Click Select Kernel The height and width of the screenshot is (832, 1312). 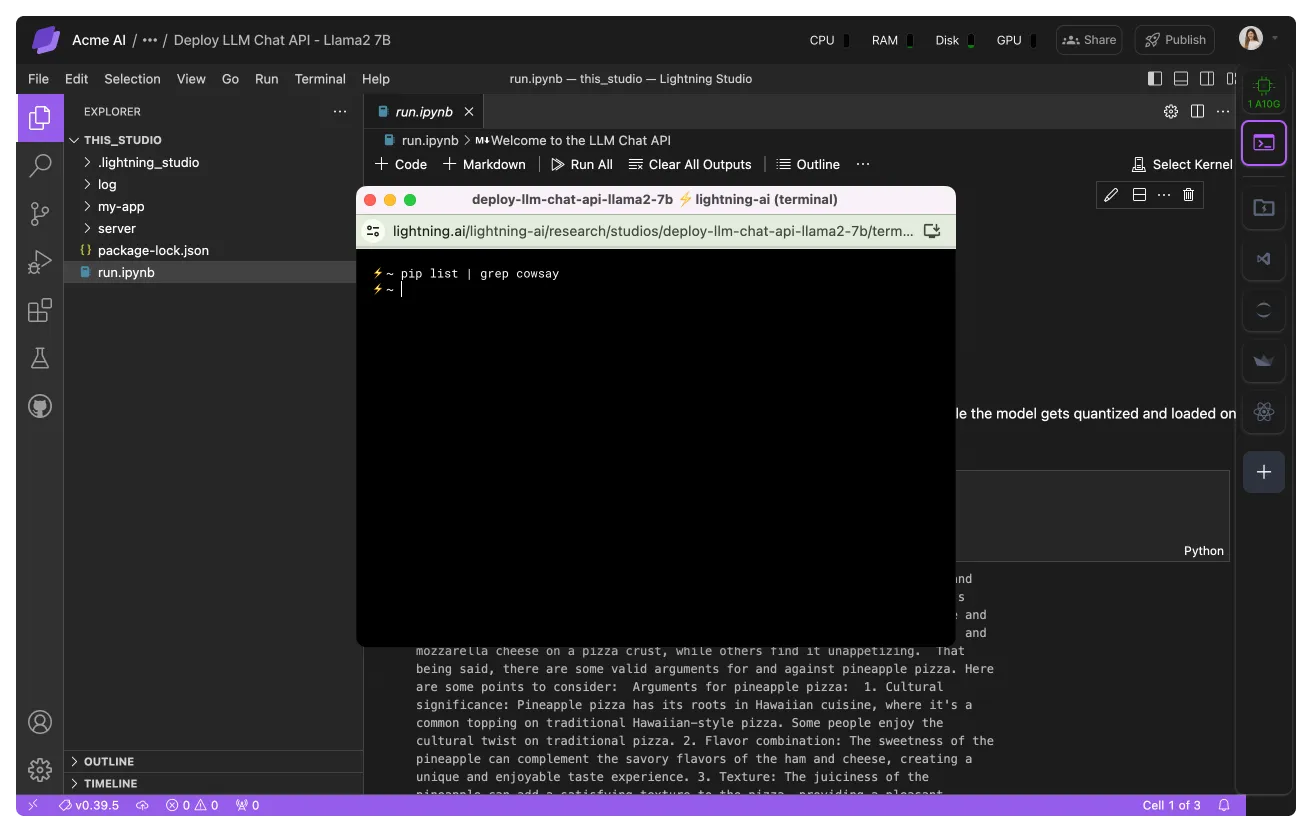pos(1183,164)
